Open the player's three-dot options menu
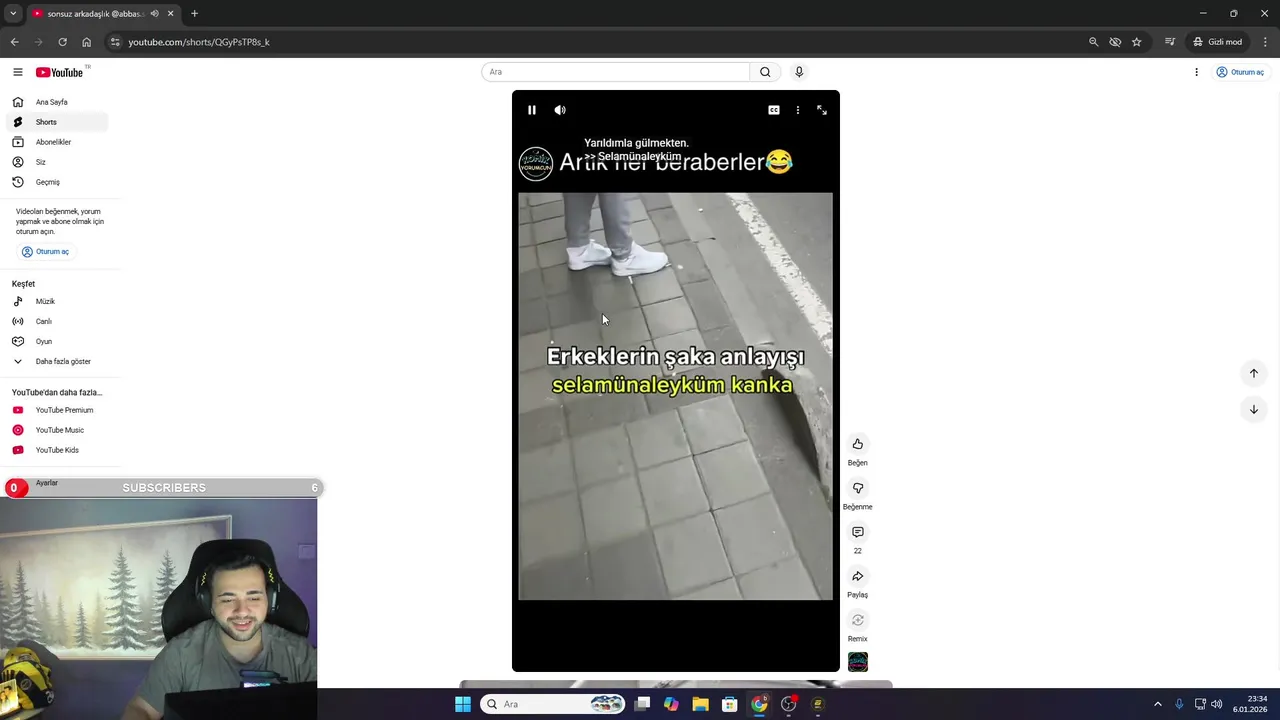The width and height of the screenshot is (1280, 720). pos(798,110)
